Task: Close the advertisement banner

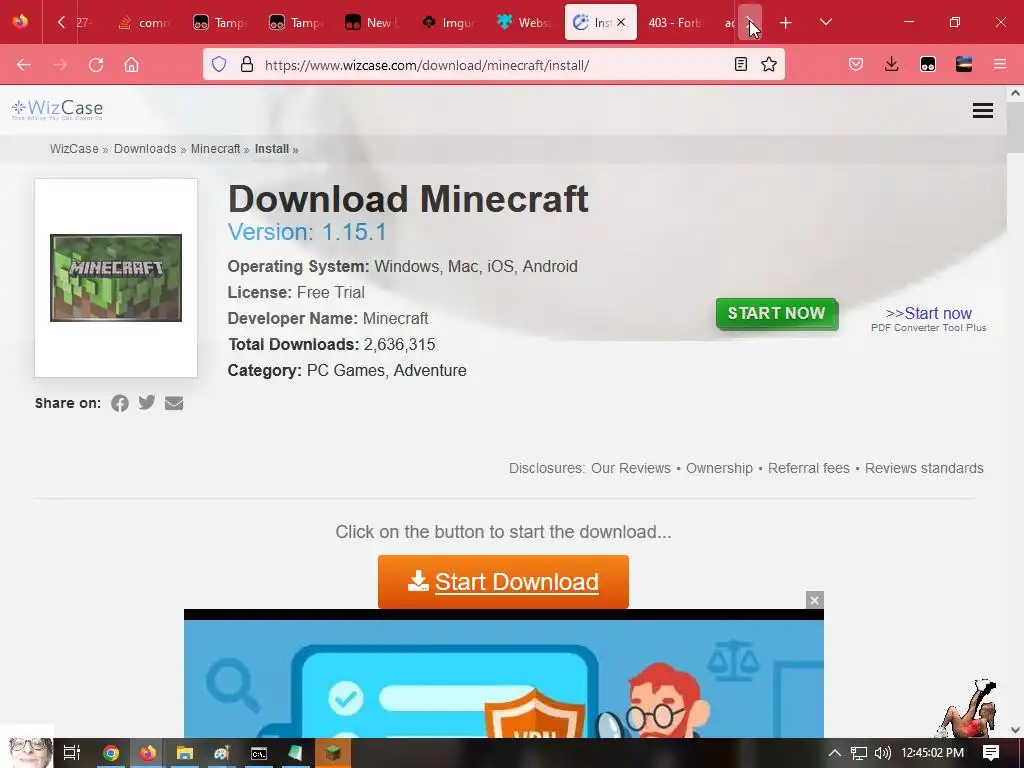Action: click(814, 600)
